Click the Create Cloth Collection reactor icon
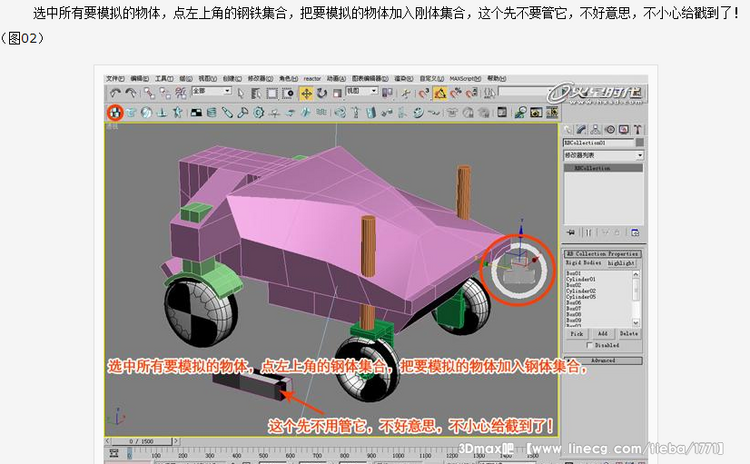Screen dimensions: 750x464 click(131, 113)
